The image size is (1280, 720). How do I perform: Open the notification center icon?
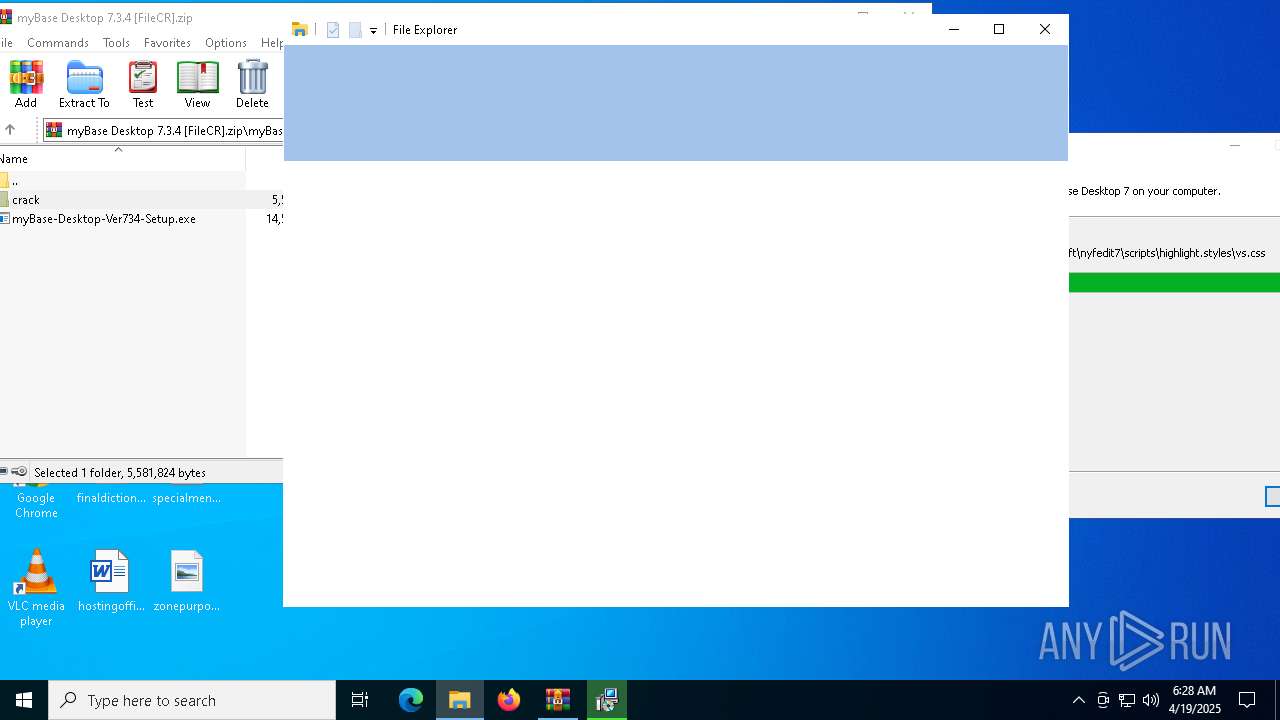coord(1247,700)
